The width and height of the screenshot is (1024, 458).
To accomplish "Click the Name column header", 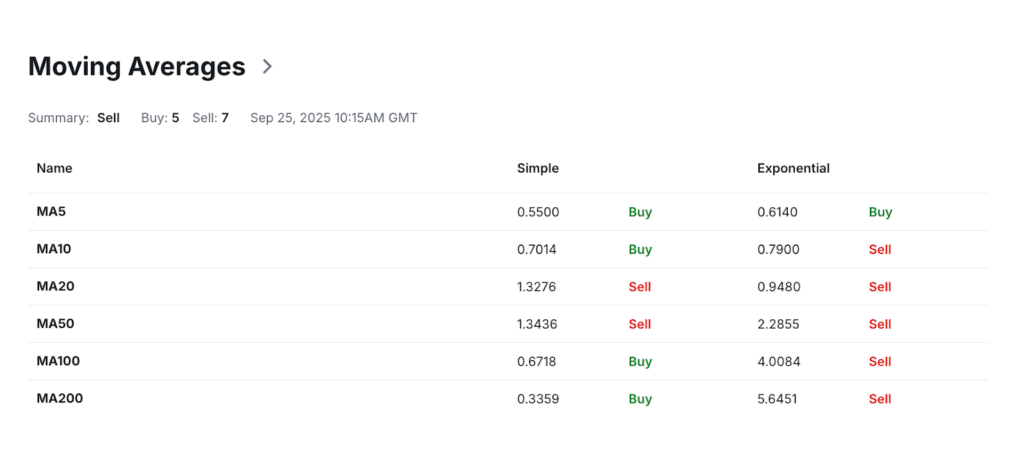I will (x=54, y=168).
